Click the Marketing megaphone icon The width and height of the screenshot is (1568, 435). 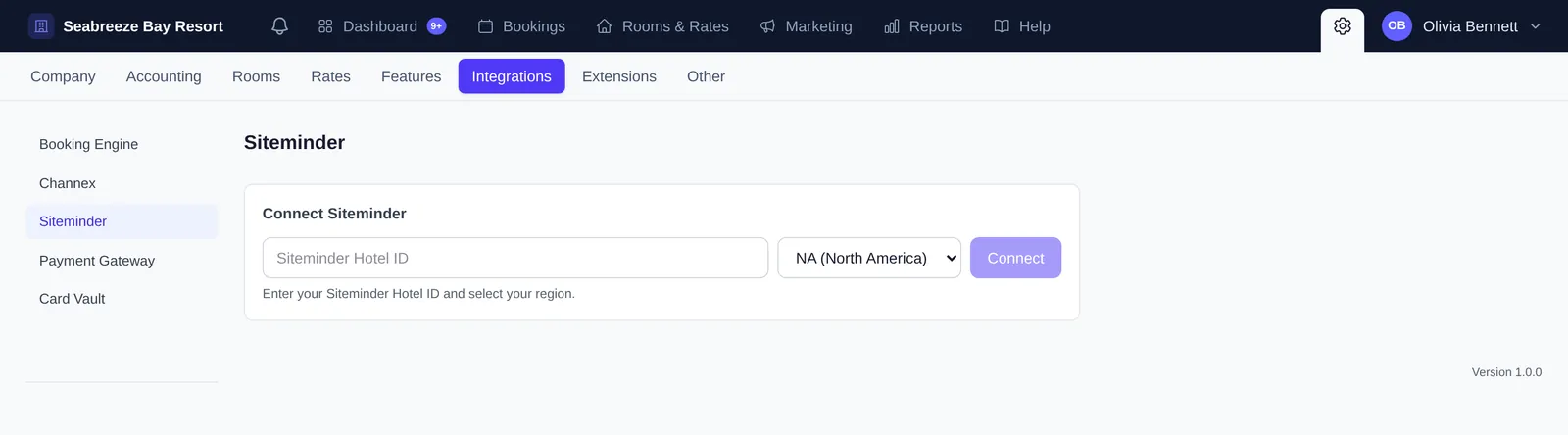[767, 26]
